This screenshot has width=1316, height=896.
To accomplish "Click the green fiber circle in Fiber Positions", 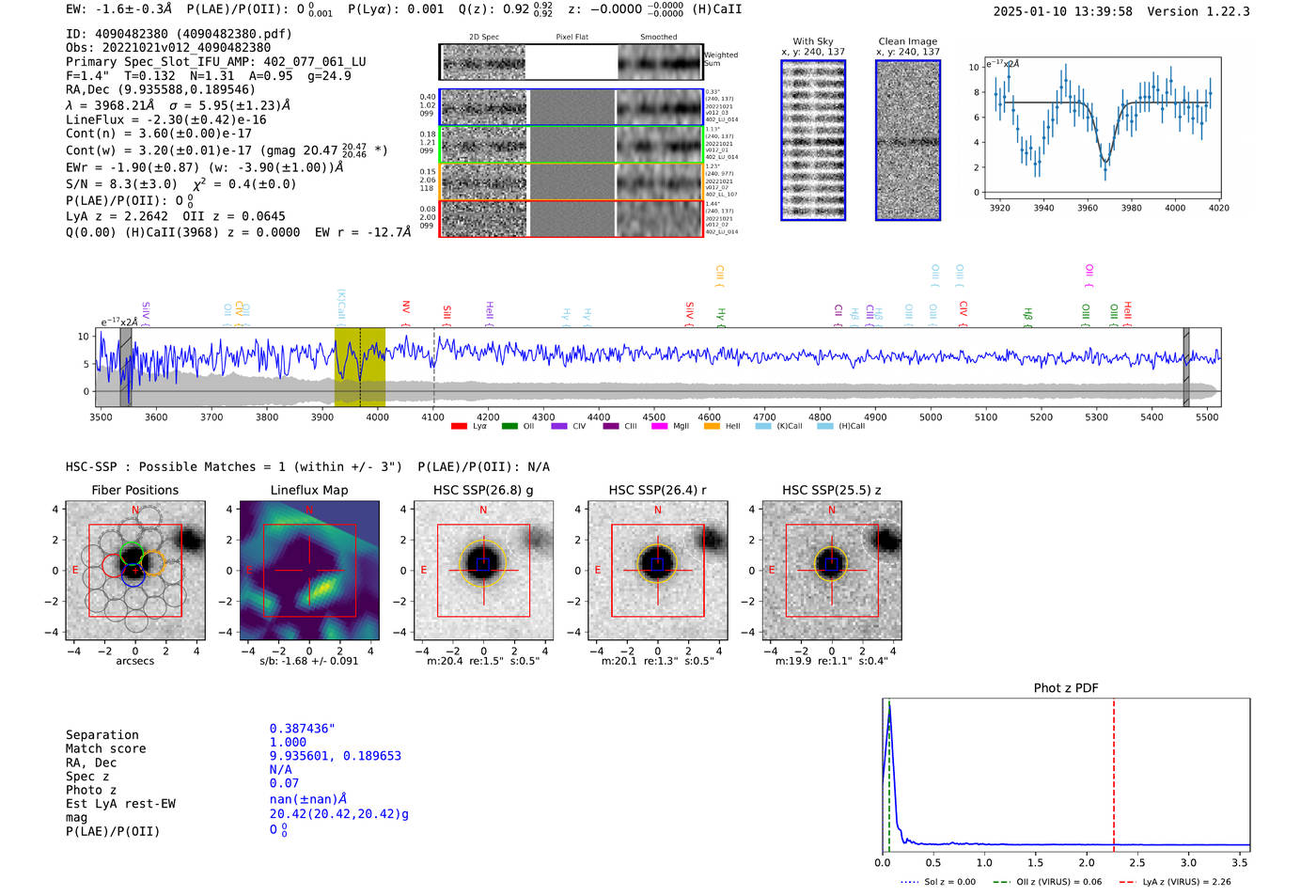I will [x=132, y=554].
